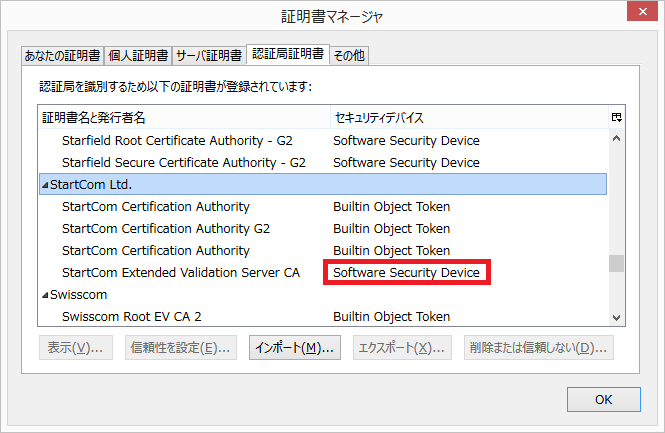Click Builtin Object Token in the Swisscom Root EV row
This screenshot has width=665, height=433.
pyautogui.click(x=391, y=317)
